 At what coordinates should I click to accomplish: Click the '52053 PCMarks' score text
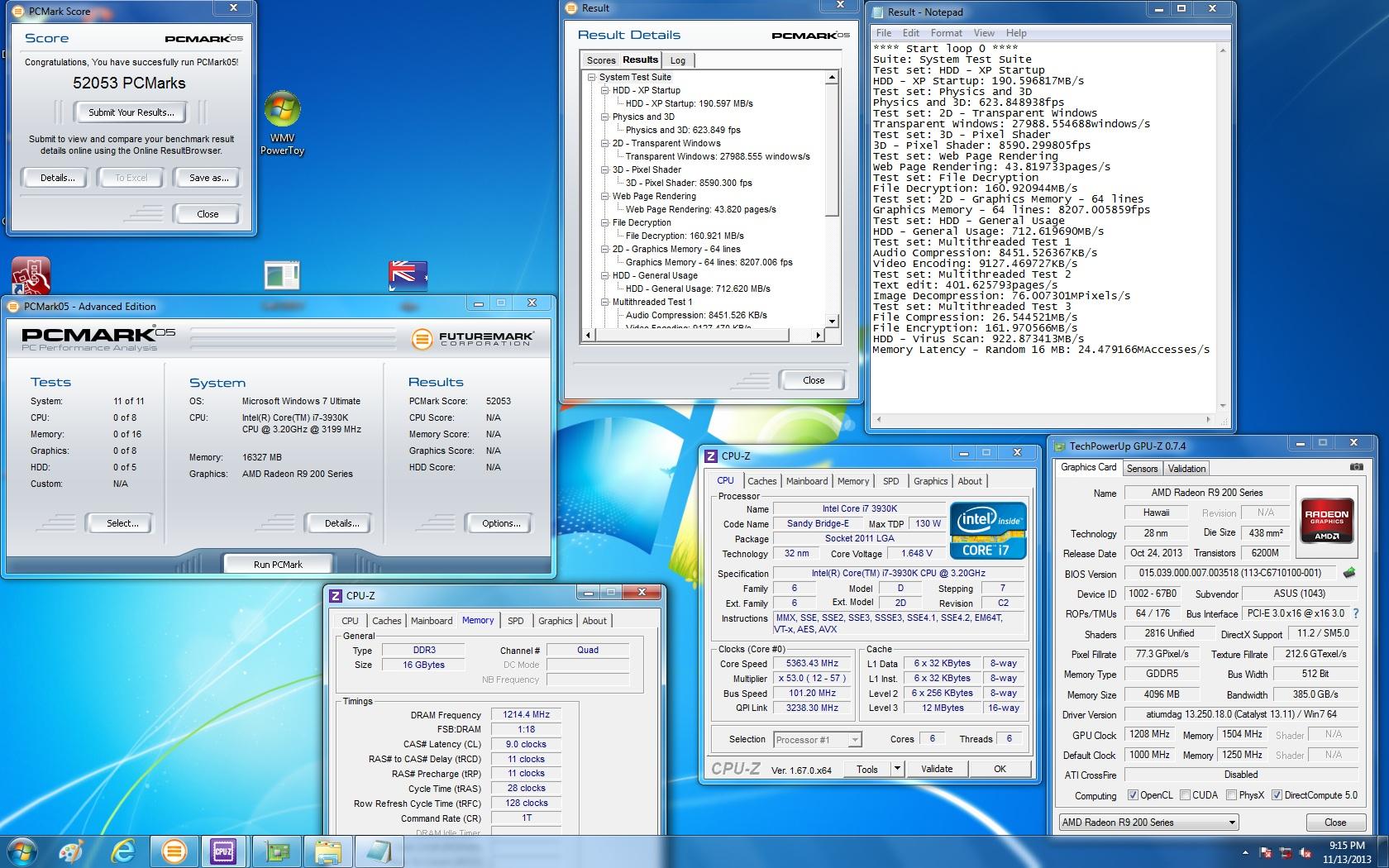[x=129, y=83]
